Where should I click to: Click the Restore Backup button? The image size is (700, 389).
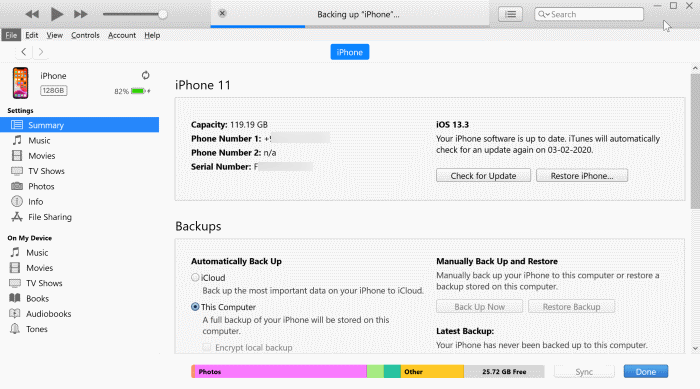coord(571,307)
